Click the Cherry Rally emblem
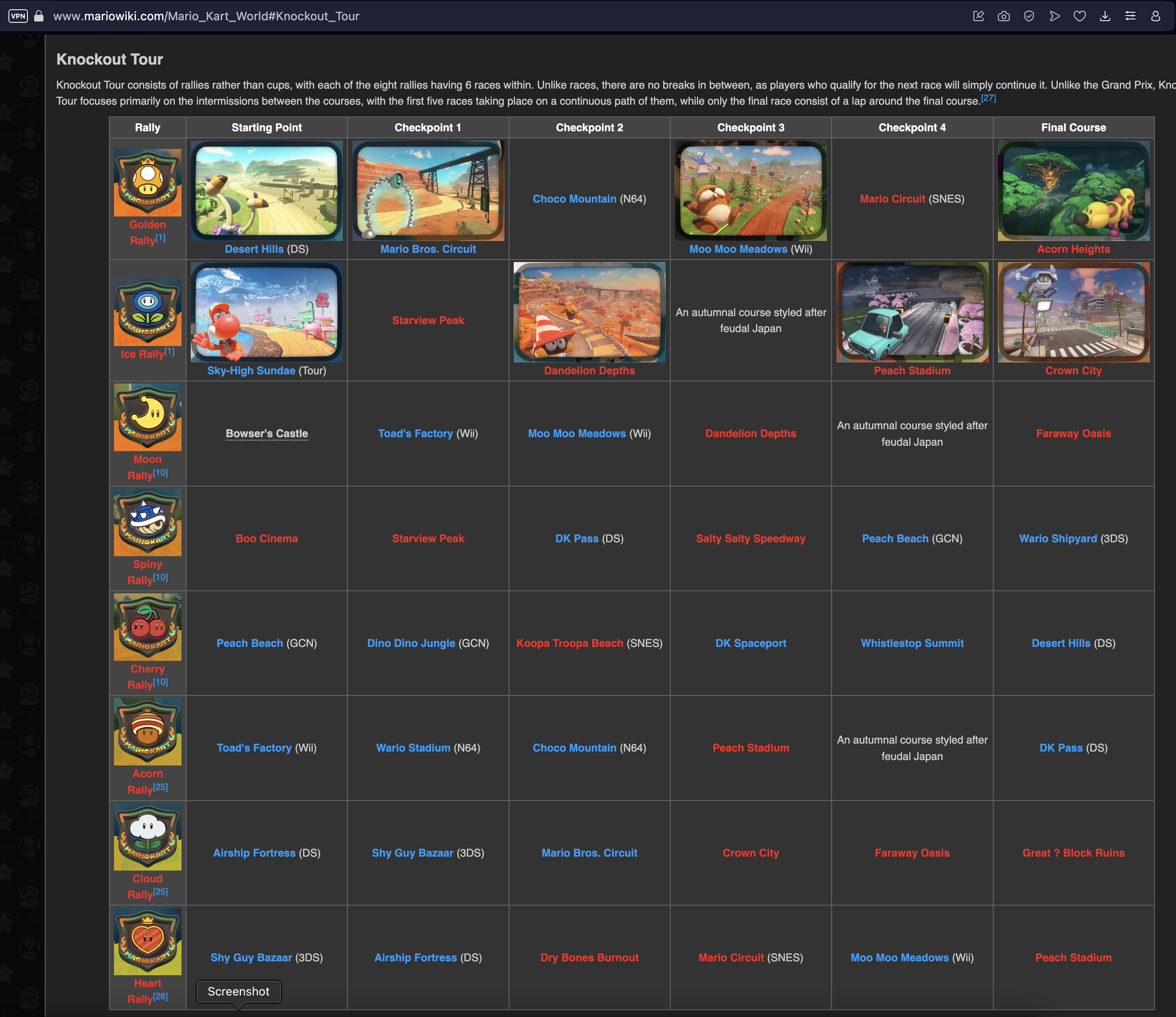1176x1017 pixels. (148, 627)
